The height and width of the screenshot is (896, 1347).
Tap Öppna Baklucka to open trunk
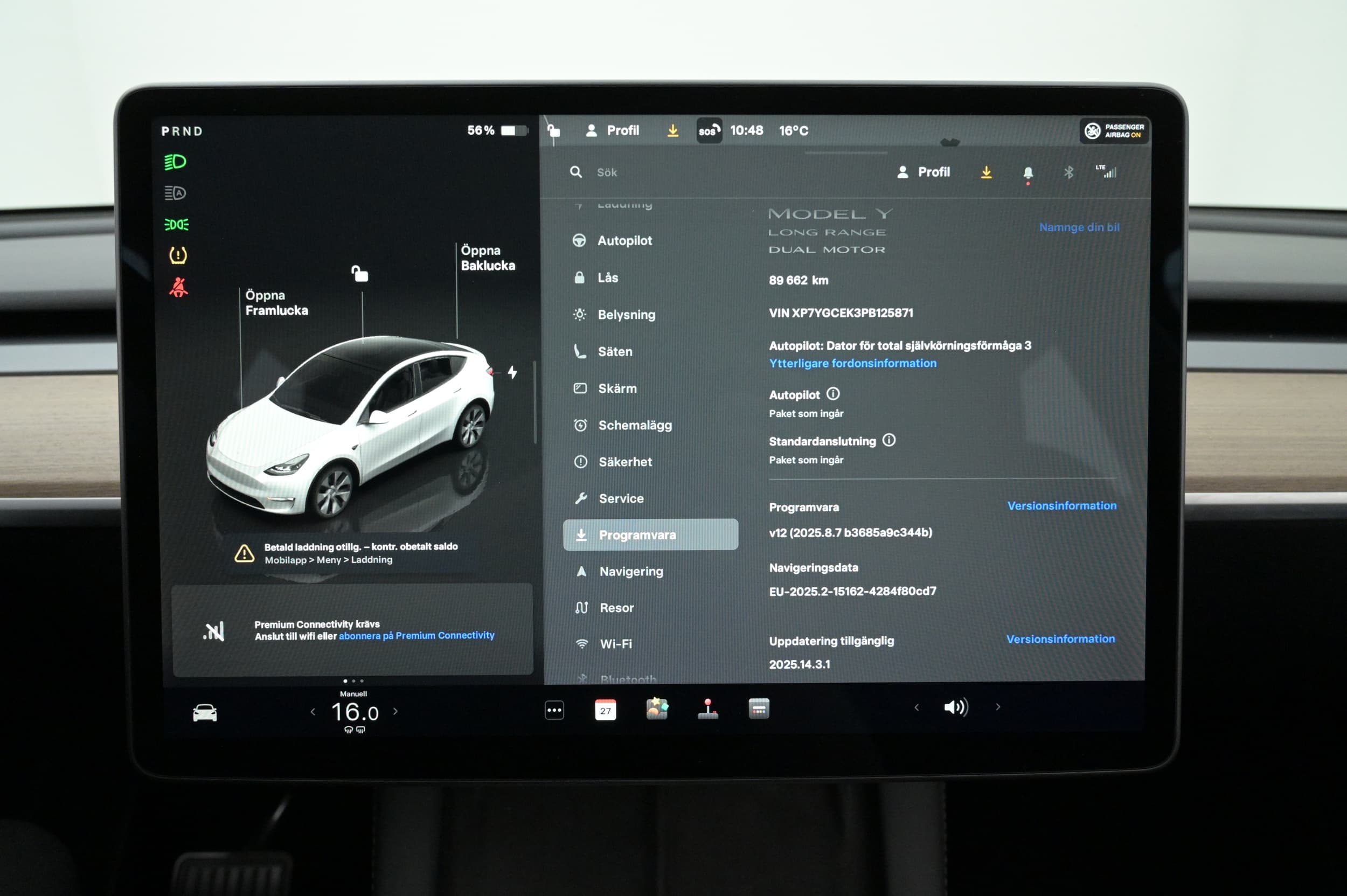tap(488, 258)
